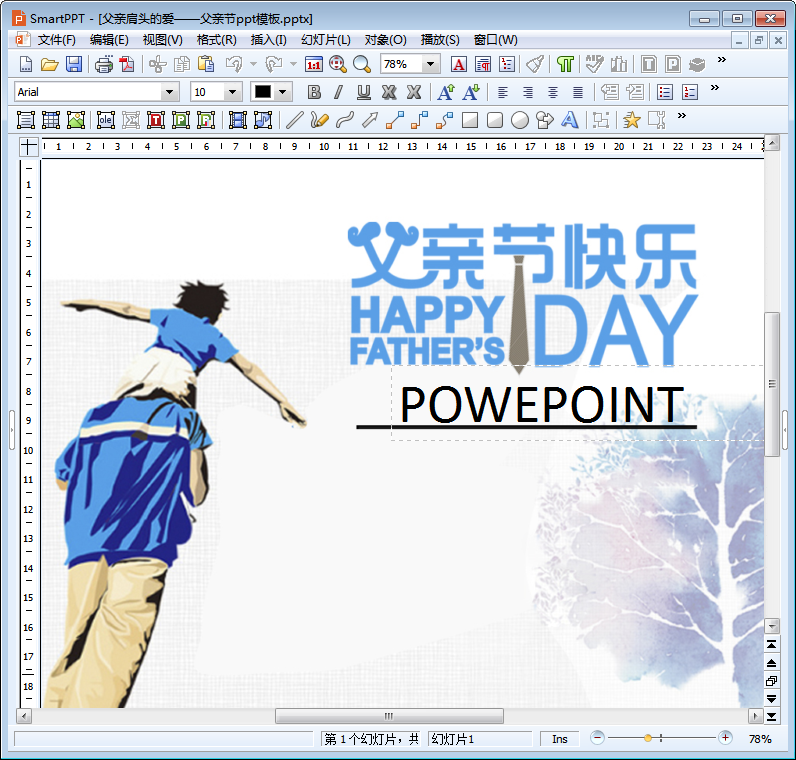Click the star animation icon
Image resolution: width=796 pixels, height=760 pixels.
(632, 120)
